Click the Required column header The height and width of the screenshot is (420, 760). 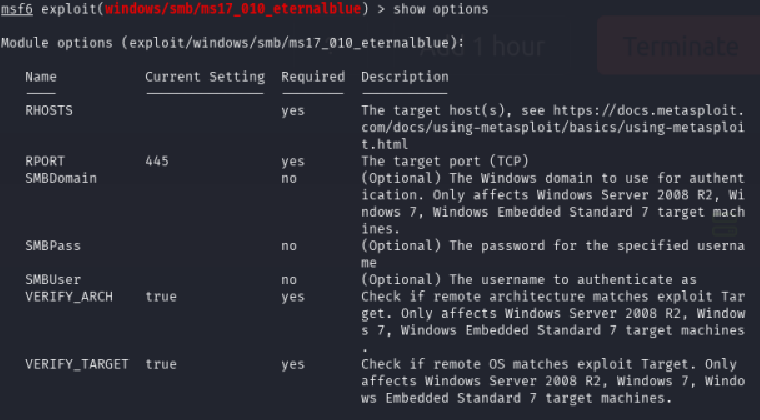(312, 77)
